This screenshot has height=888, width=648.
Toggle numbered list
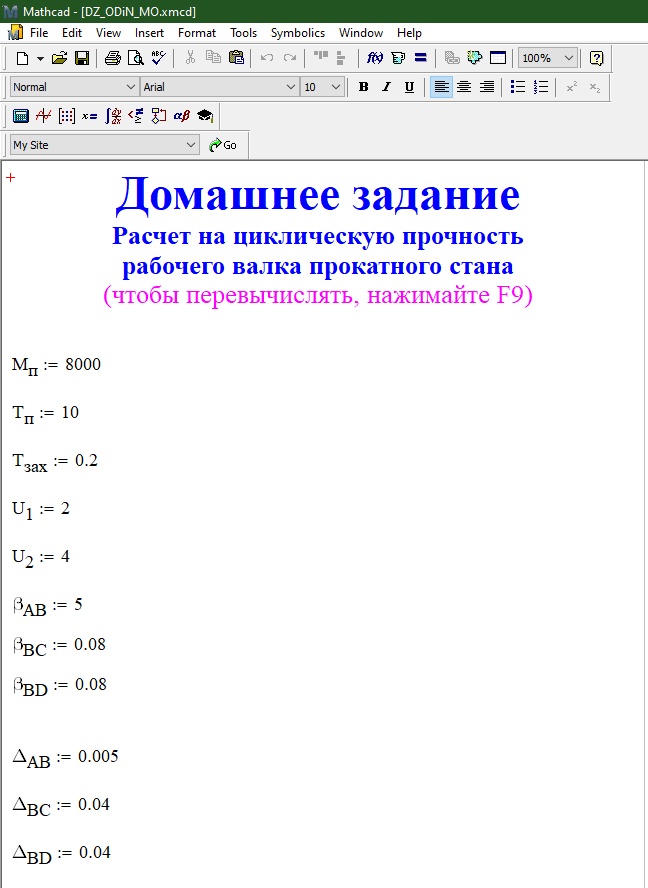tap(540, 87)
